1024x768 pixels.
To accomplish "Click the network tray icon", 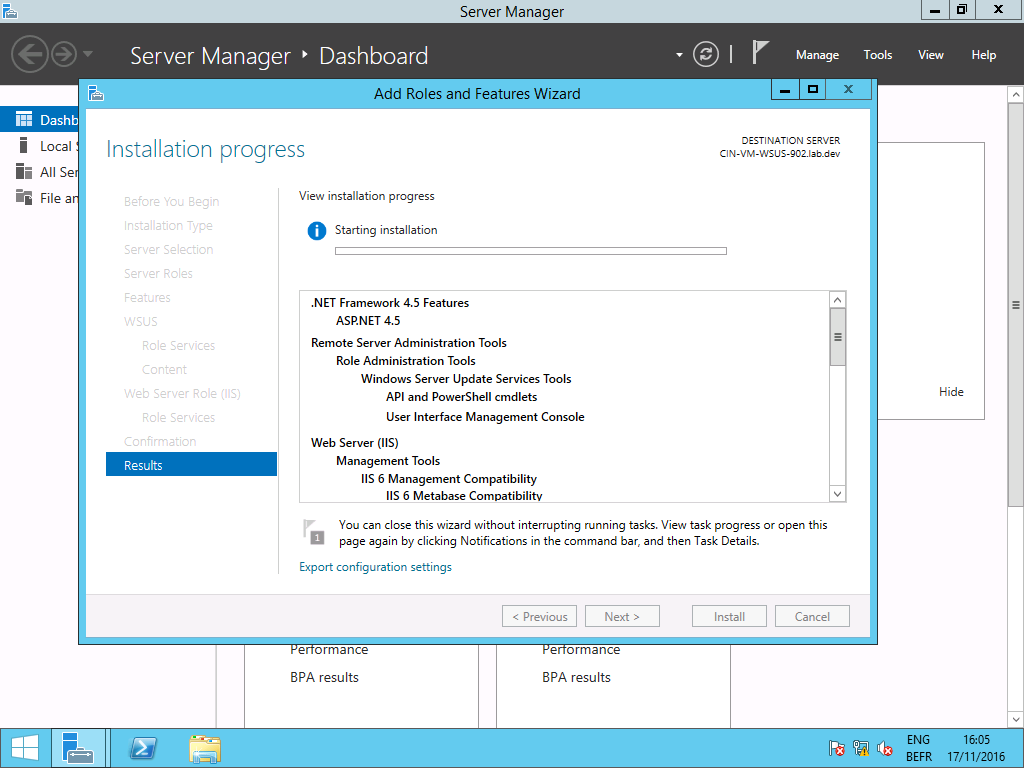I will [861, 748].
